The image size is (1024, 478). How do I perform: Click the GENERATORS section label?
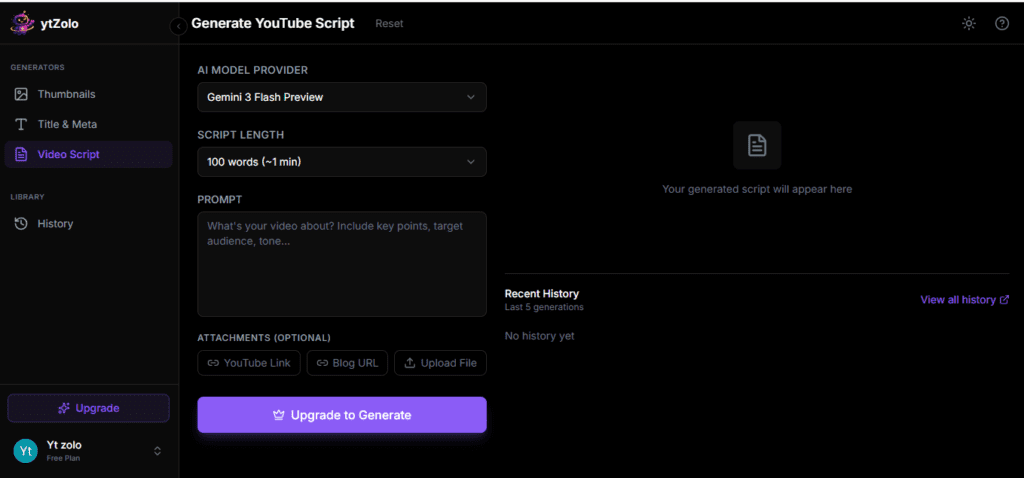pos(37,67)
